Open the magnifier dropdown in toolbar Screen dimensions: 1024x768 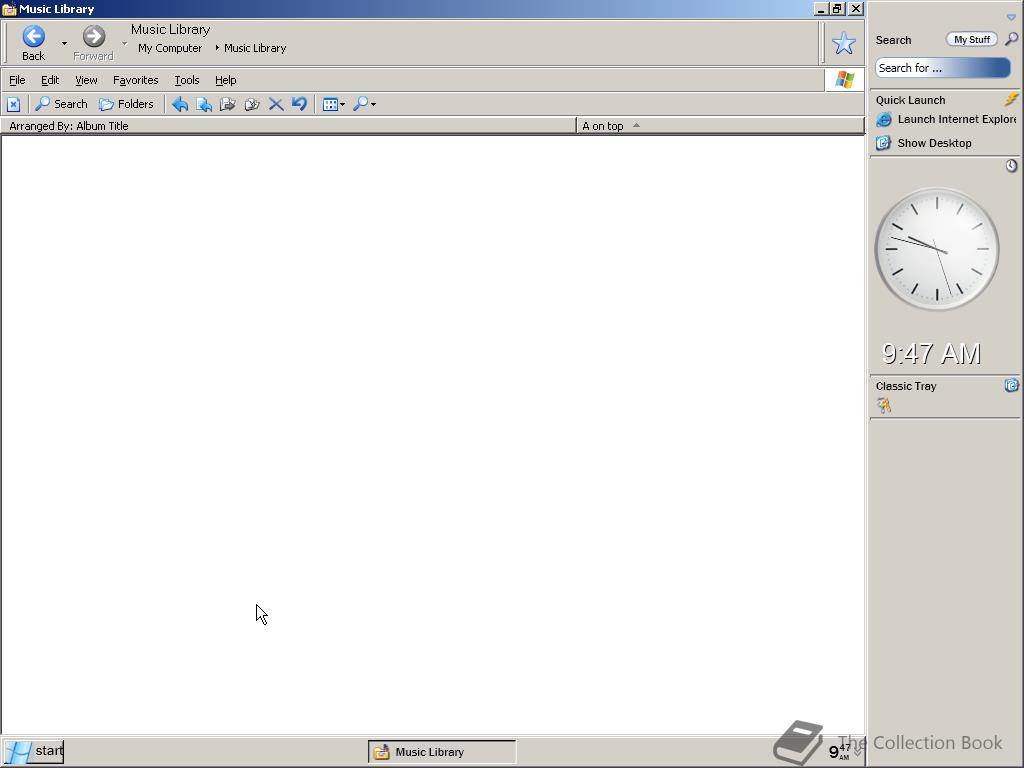pos(364,104)
